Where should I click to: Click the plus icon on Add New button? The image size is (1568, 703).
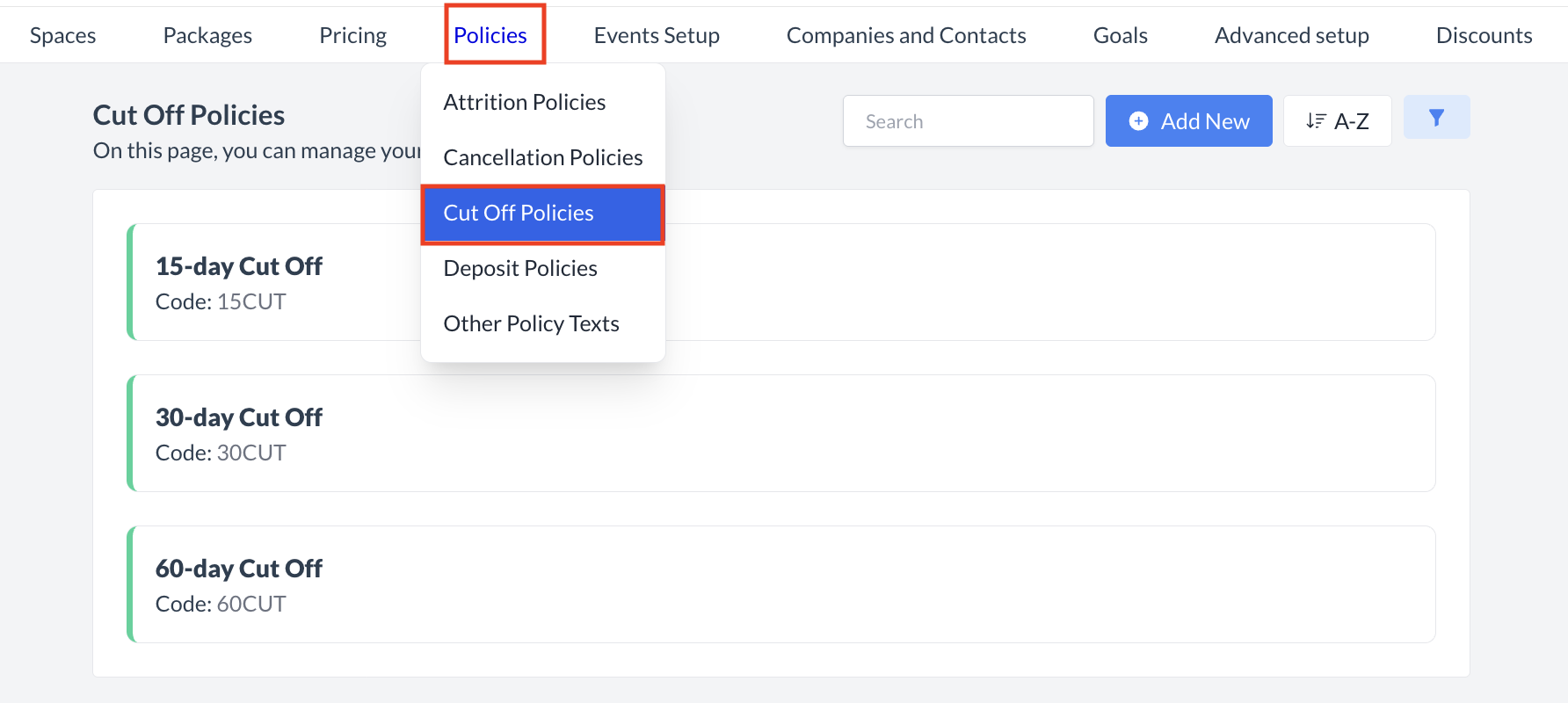click(1138, 120)
